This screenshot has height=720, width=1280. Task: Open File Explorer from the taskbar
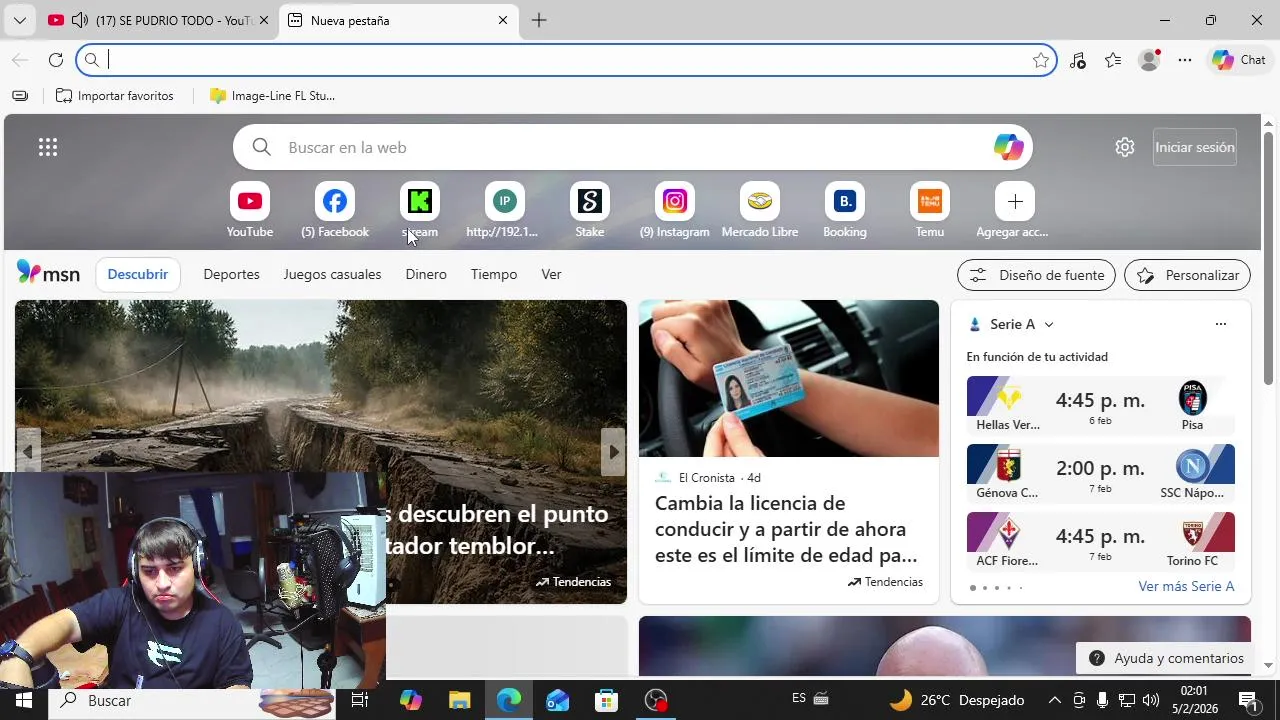pyautogui.click(x=459, y=700)
